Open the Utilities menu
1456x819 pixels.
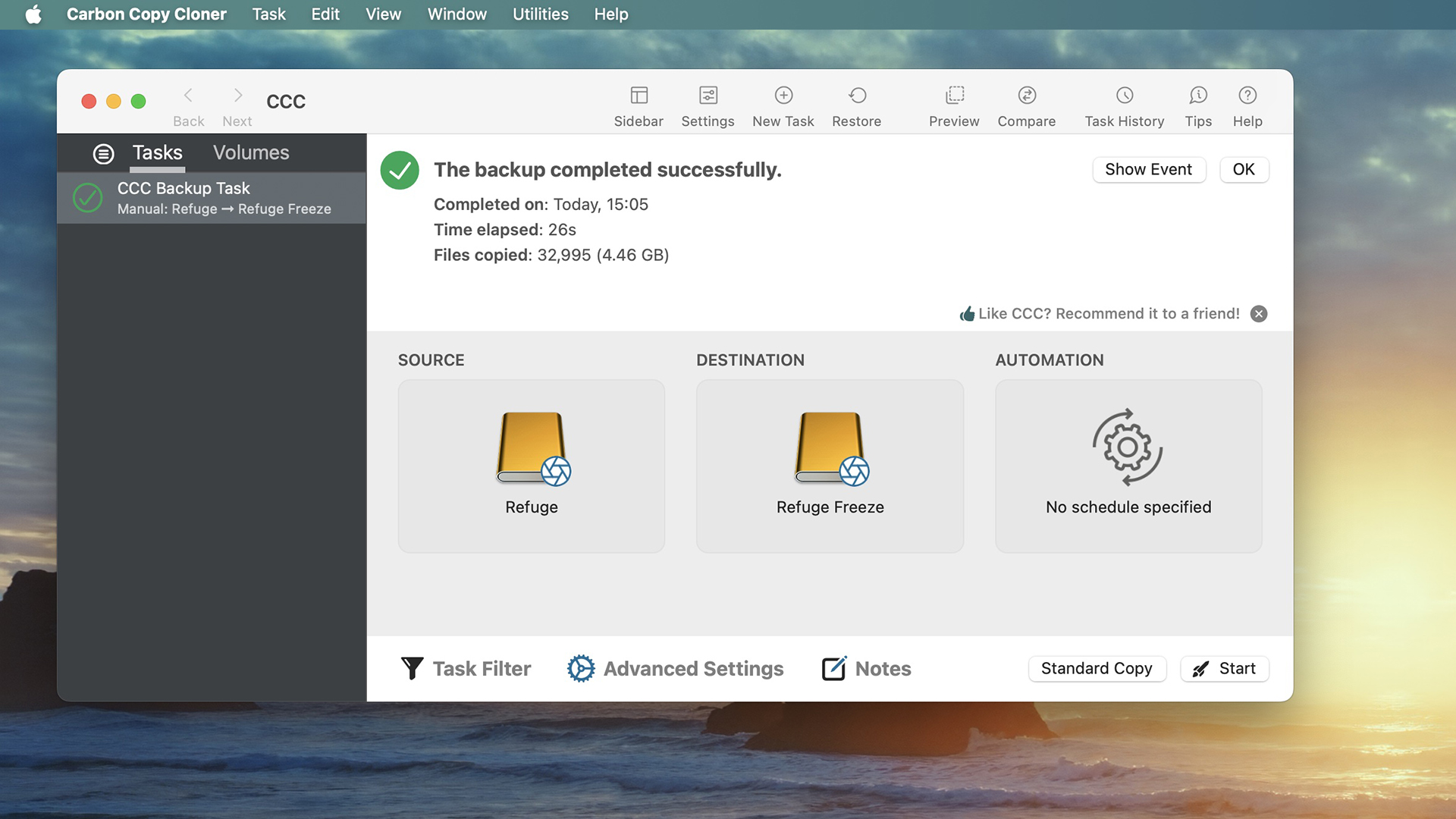pyautogui.click(x=540, y=14)
